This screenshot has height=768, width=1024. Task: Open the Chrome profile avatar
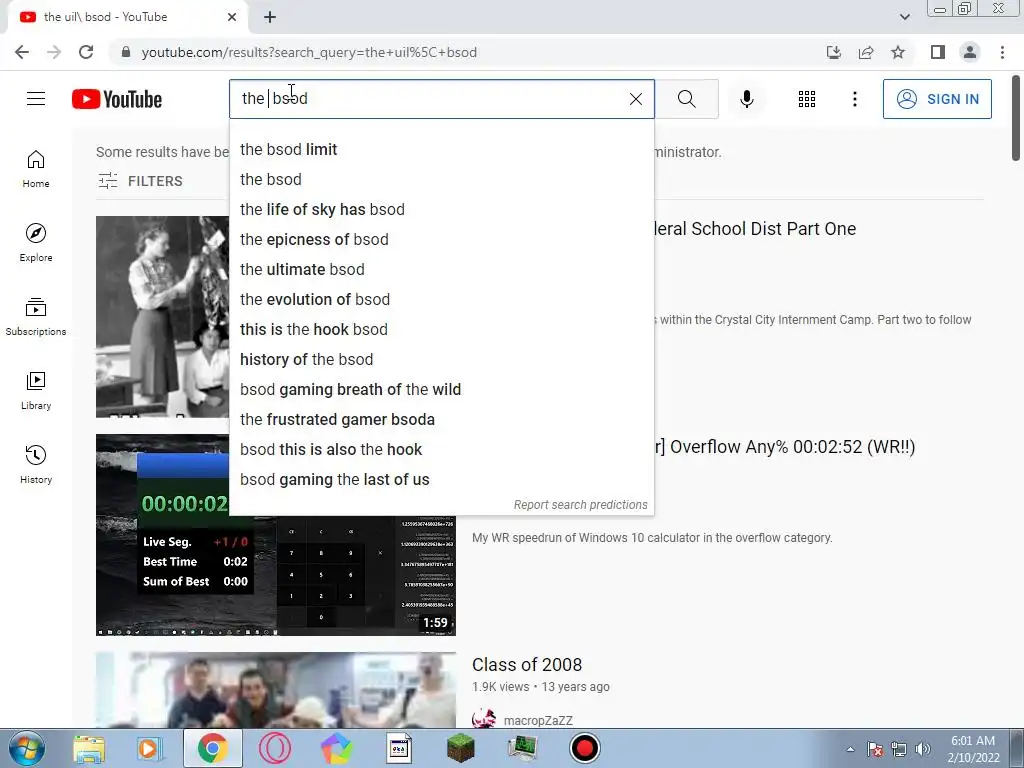point(970,52)
